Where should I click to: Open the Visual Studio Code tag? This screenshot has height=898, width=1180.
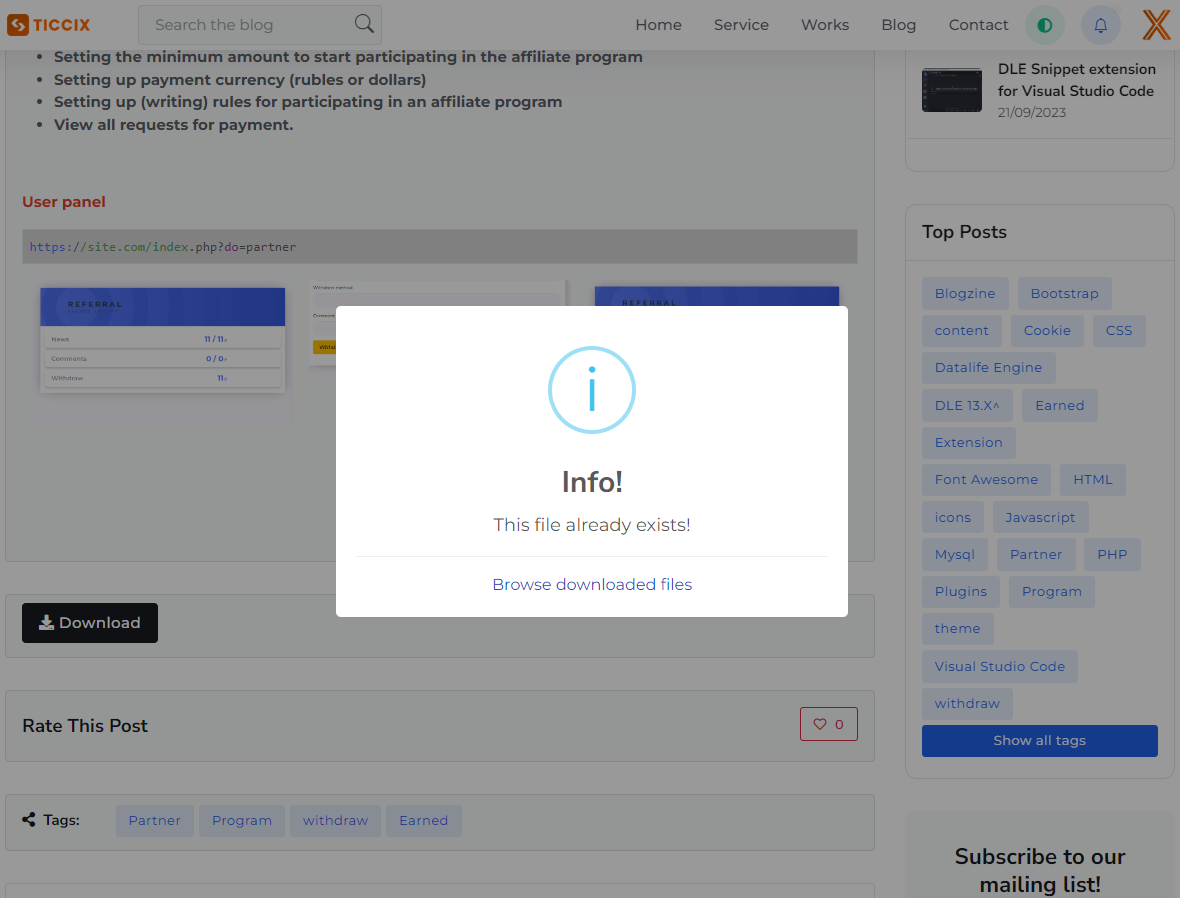pyautogui.click(x=999, y=666)
